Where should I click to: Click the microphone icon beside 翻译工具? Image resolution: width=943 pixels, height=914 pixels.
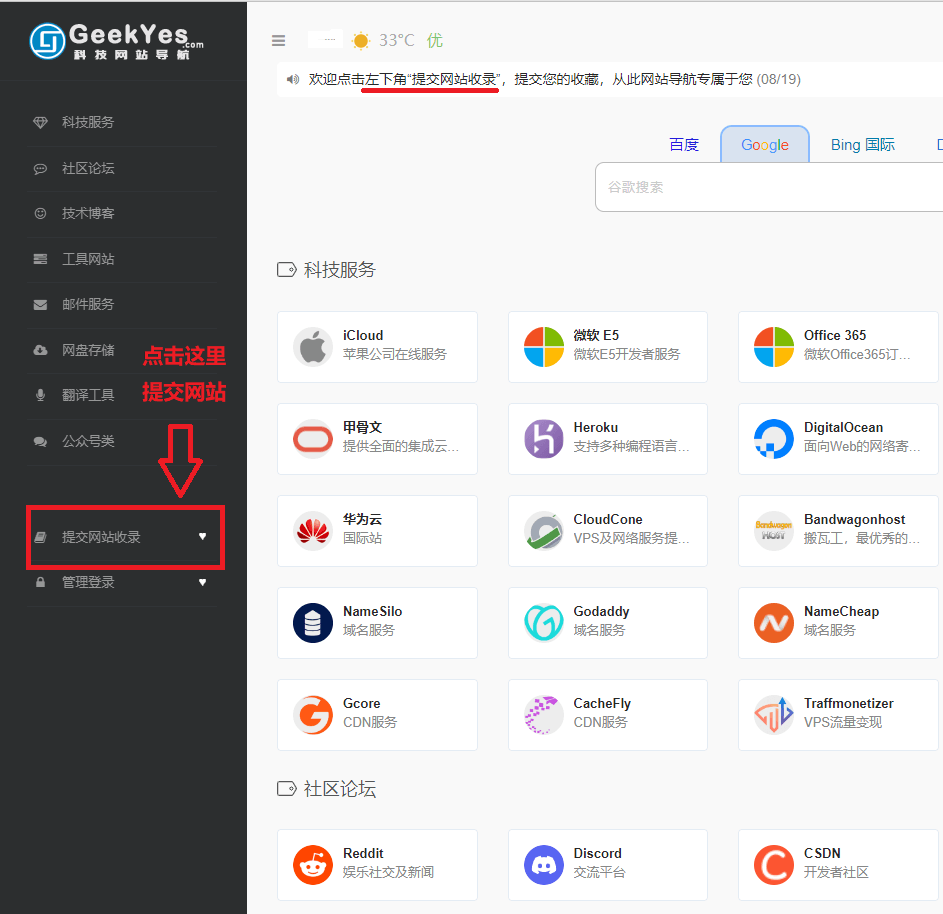pyautogui.click(x=40, y=395)
